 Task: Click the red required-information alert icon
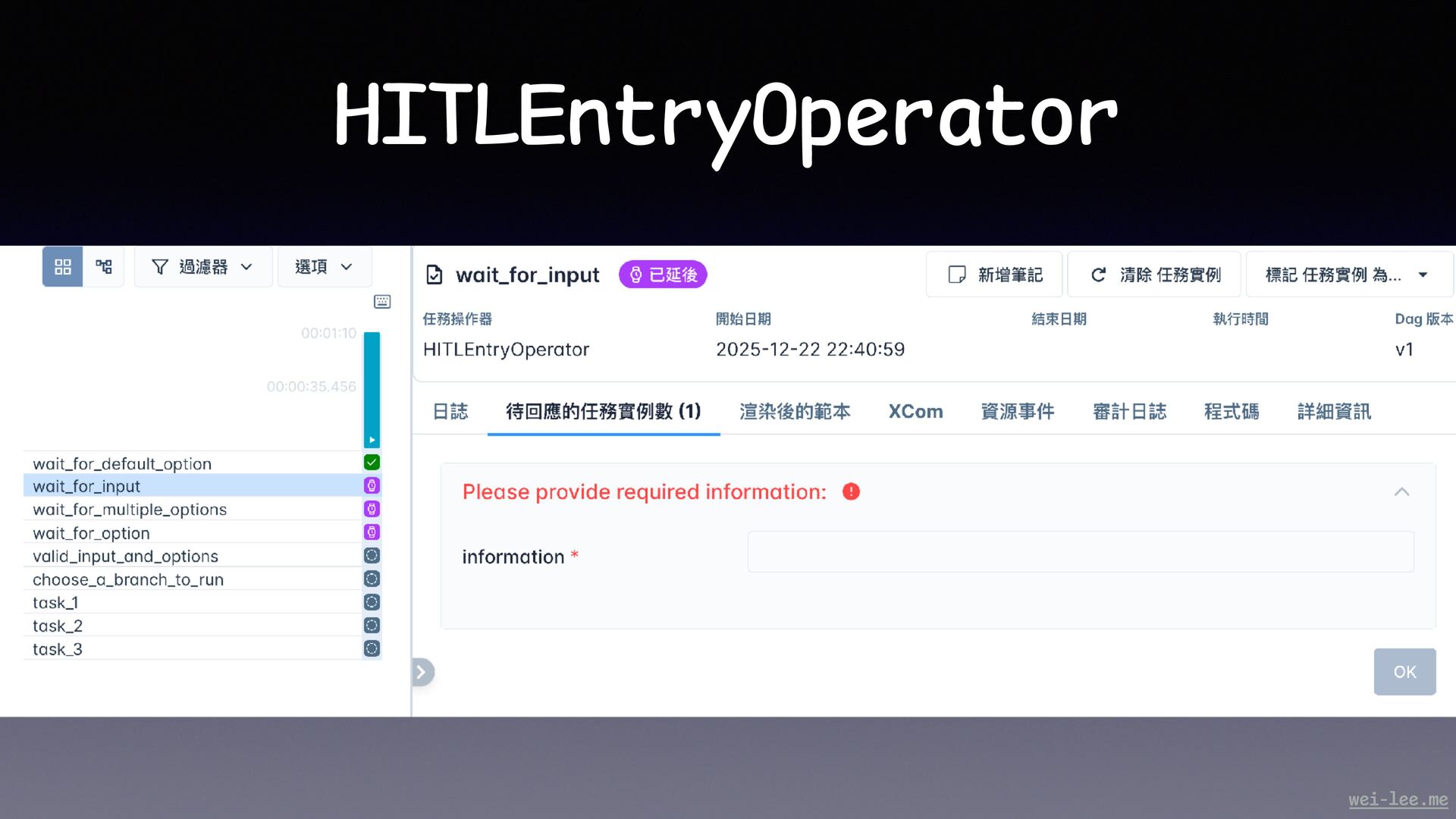[x=851, y=491]
